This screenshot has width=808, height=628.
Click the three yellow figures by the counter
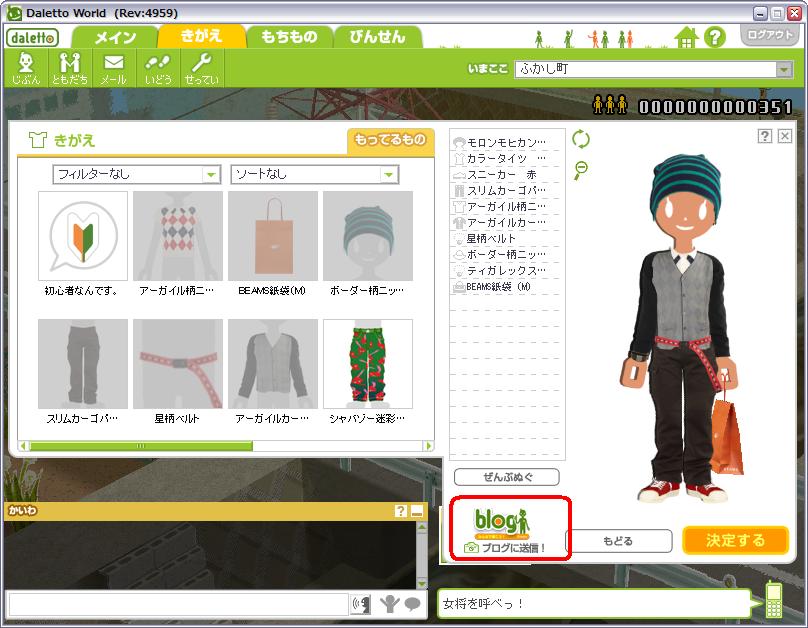tap(610, 105)
